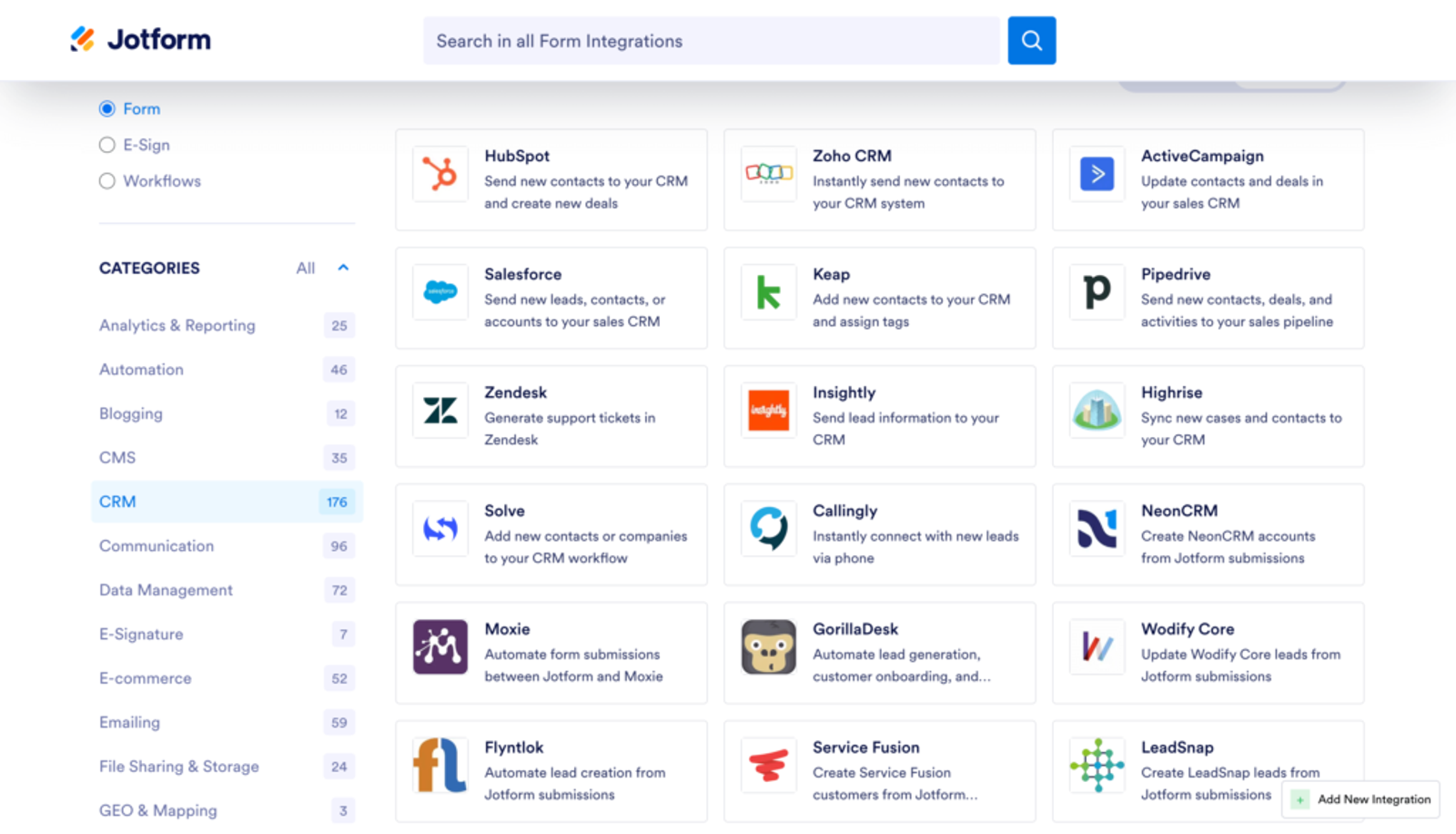Screen dimensions: 1456x834
Task: Click the Service Fusion description text
Action: tap(895, 784)
